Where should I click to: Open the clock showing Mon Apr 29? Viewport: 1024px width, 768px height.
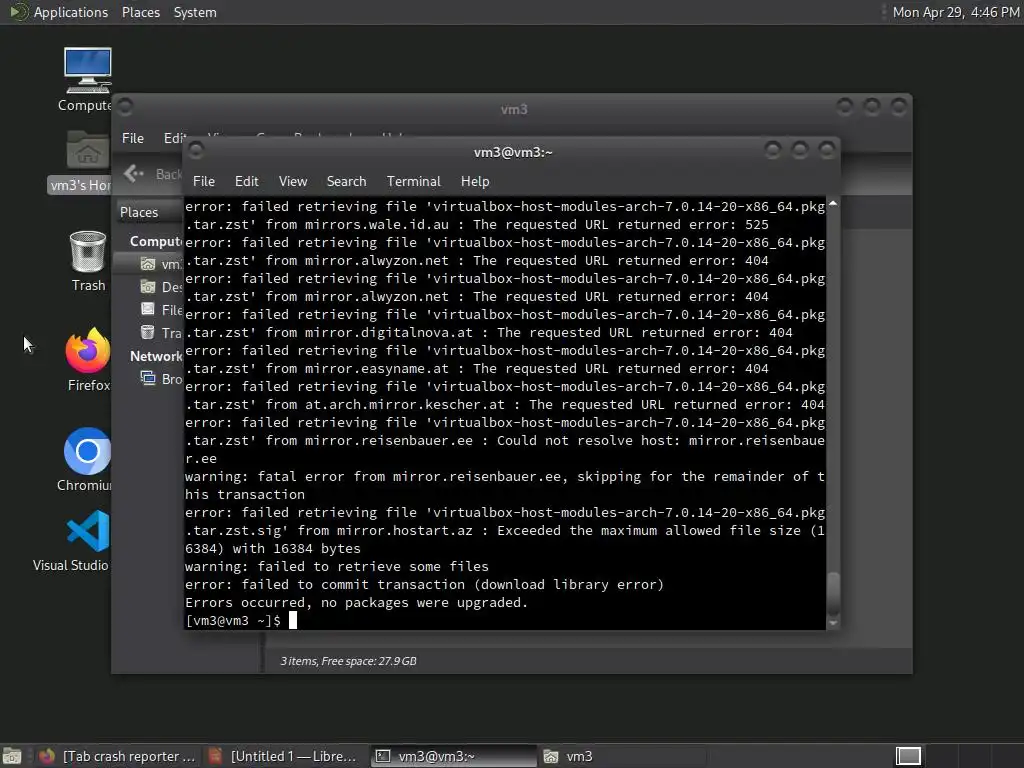tap(955, 12)
